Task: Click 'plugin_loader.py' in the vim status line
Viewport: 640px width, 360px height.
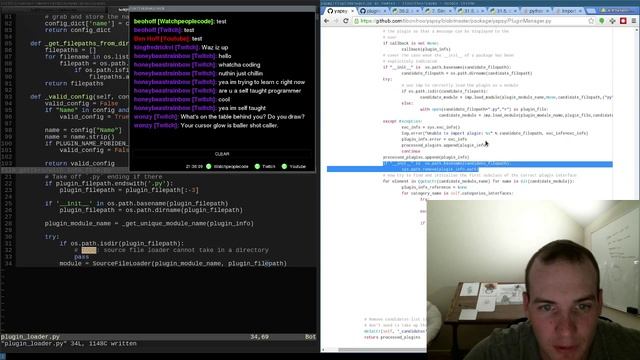Action: (x=30, y=337)
